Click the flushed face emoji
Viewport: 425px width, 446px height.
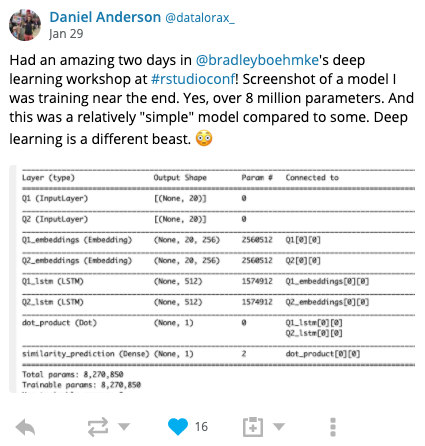point(204,138)
